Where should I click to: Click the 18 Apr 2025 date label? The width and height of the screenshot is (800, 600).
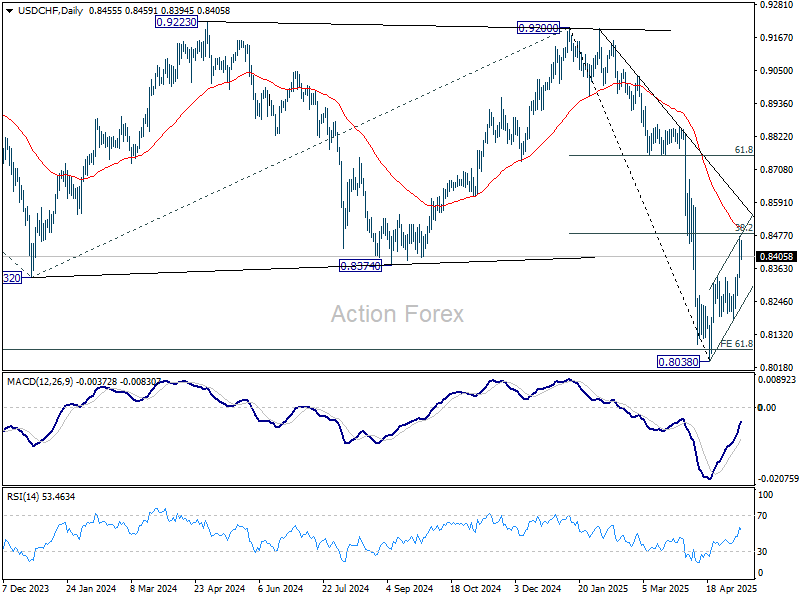tap(727, 590)
